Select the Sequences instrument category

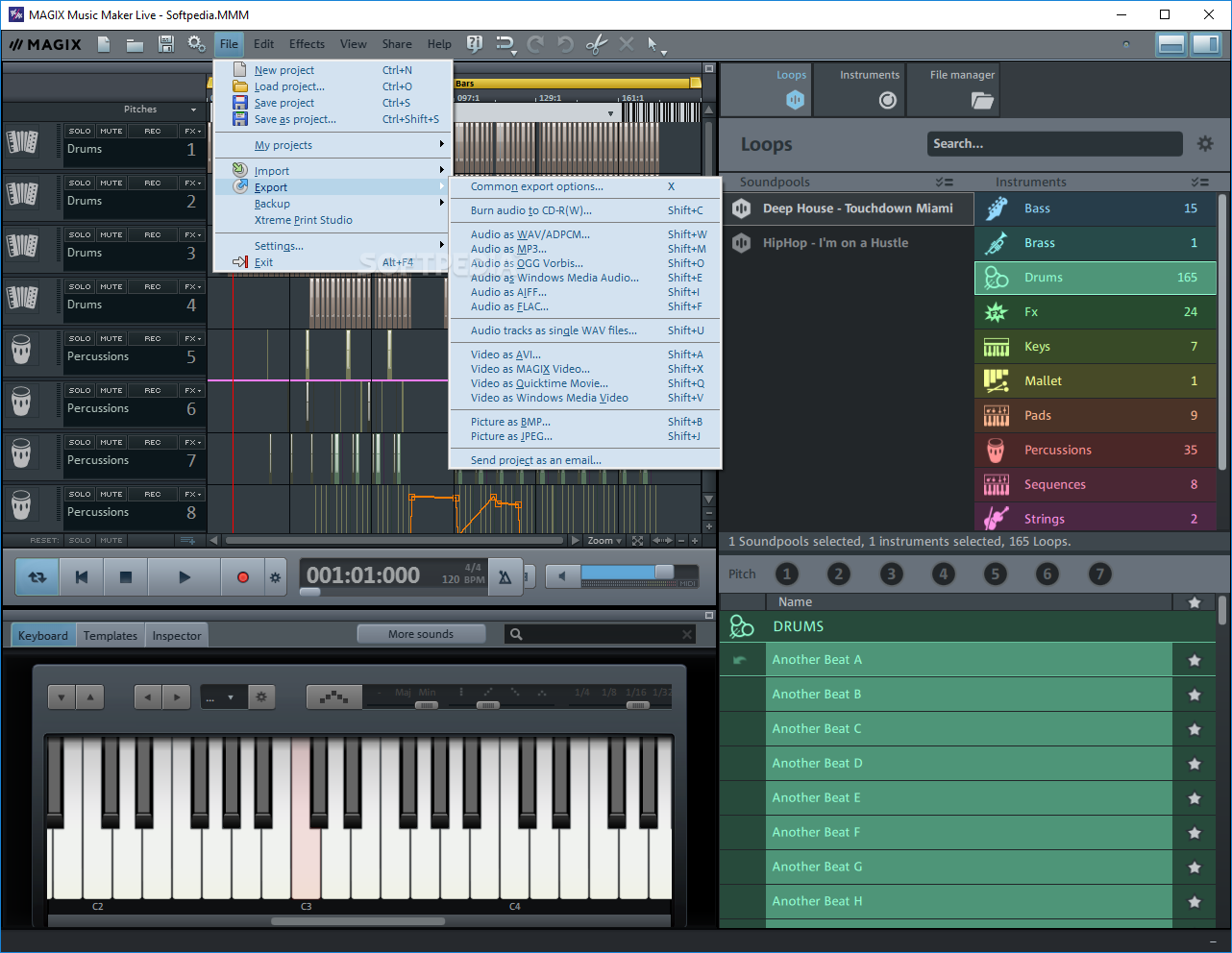tap(1096, 485)
